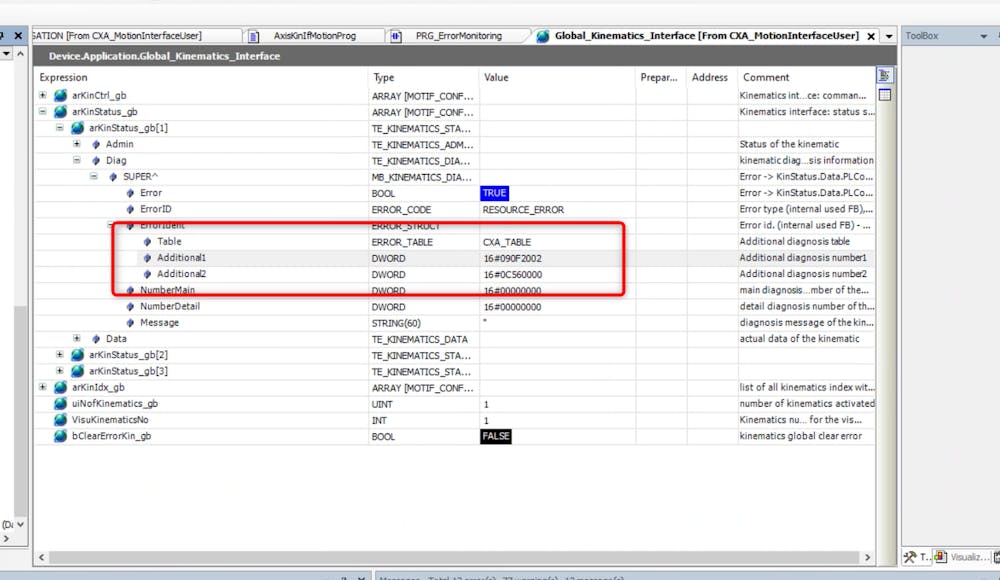Toggle the FALSE value of bClearErrorKin_gb
The image size is (1000, 580).
495,436
